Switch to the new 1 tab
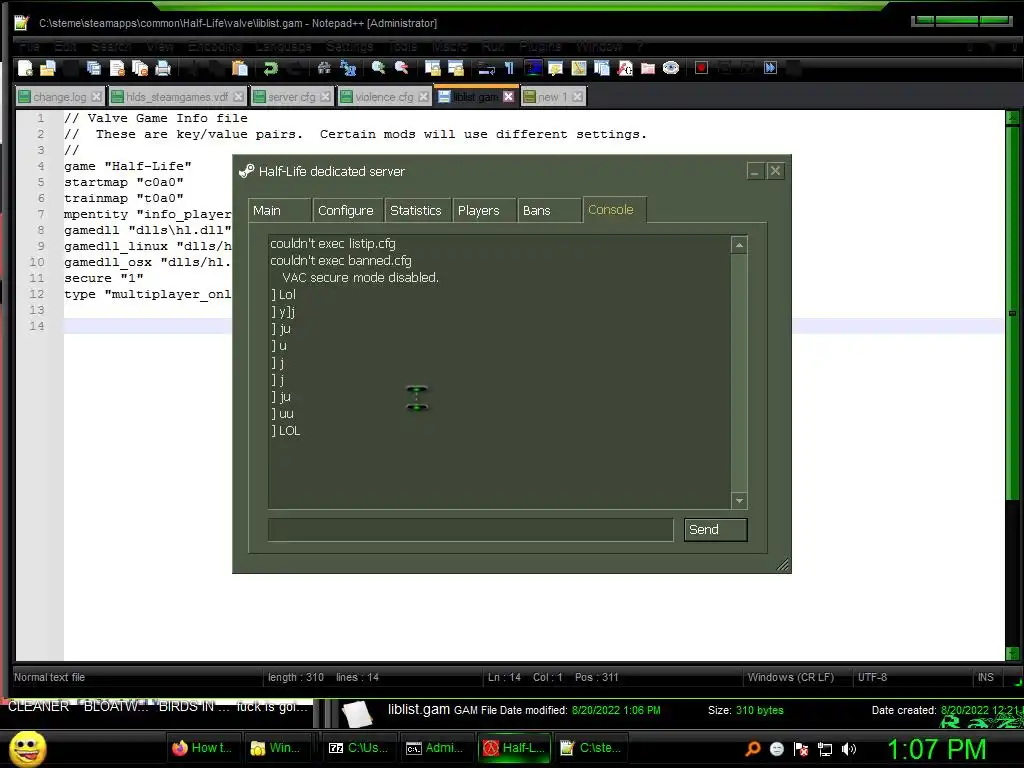 [552, 97]
